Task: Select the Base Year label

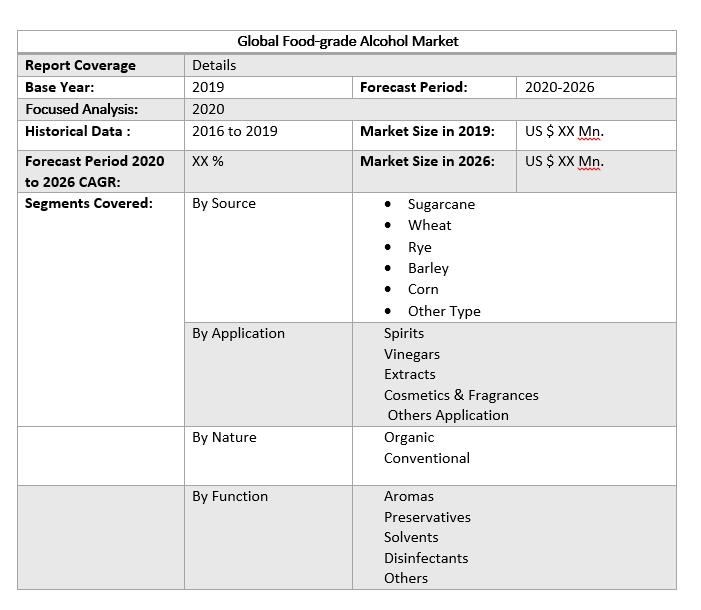Action: pyautogui.click(x=60, y=87)
